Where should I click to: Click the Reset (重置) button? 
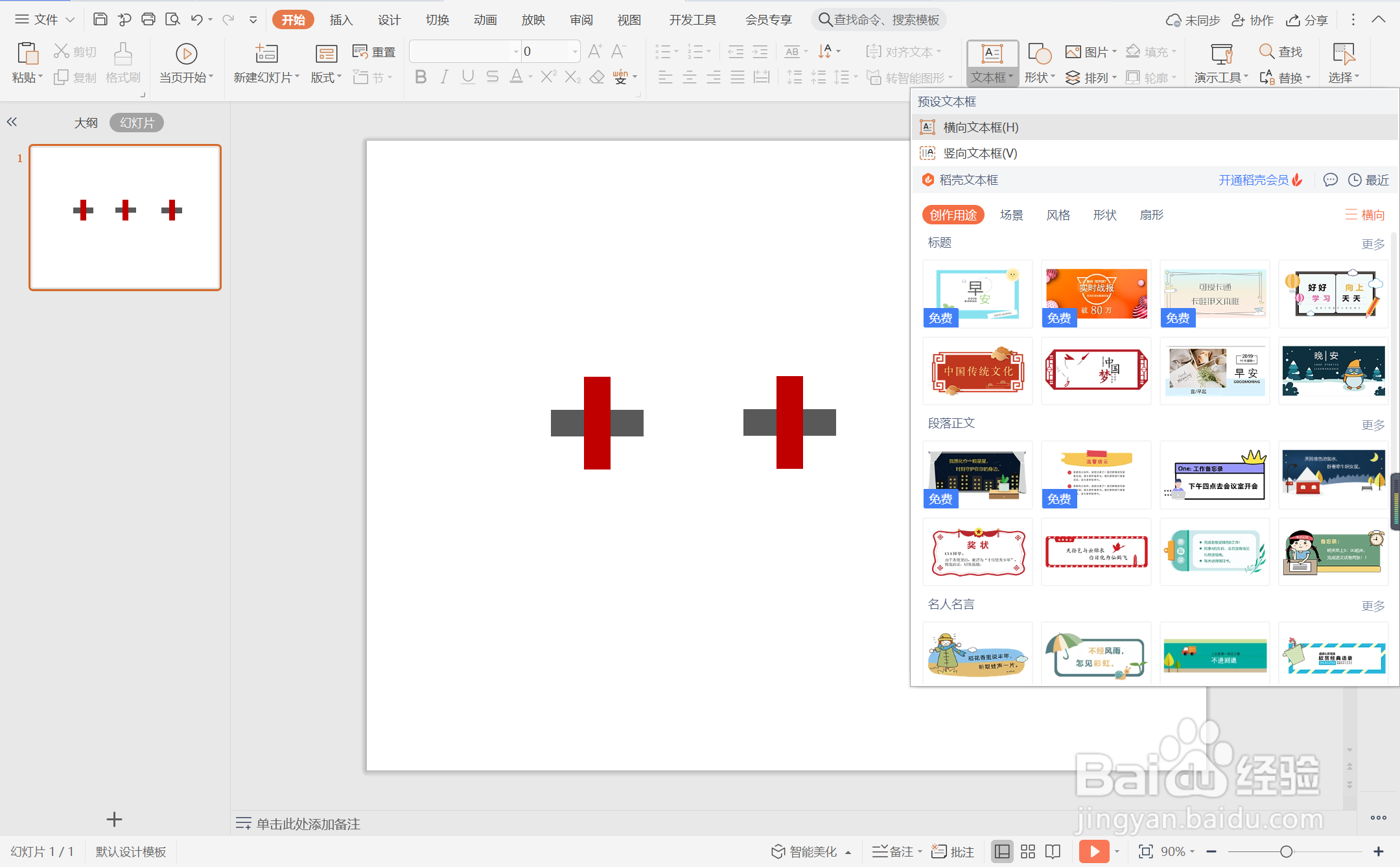coord(374,52)
